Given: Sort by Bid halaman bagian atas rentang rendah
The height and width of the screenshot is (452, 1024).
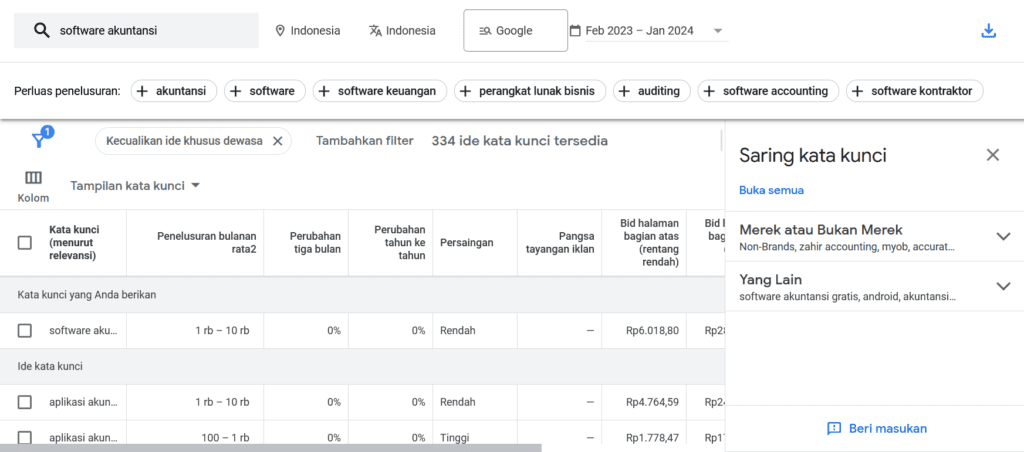Looking at the screenshot, I should [x=649, y=242].
